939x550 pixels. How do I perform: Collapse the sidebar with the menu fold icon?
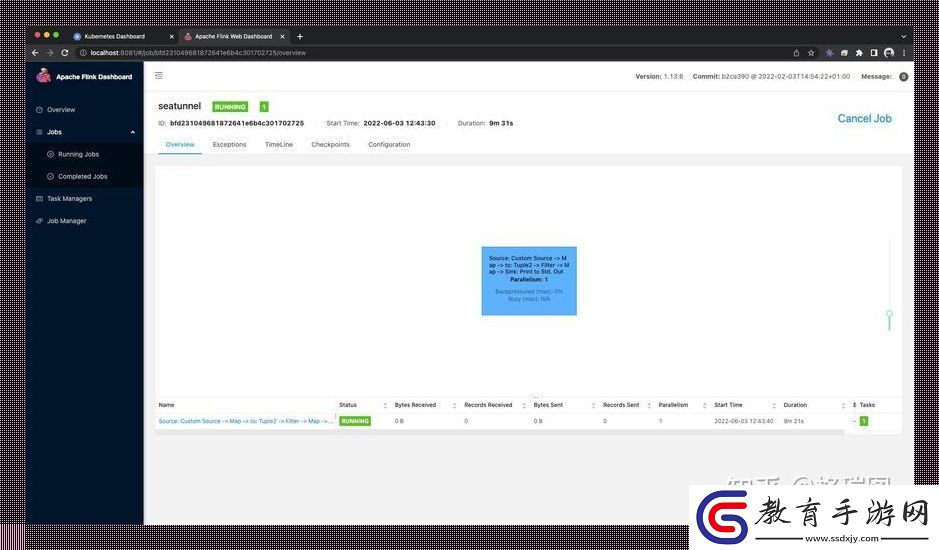click(x=159, y=75)
